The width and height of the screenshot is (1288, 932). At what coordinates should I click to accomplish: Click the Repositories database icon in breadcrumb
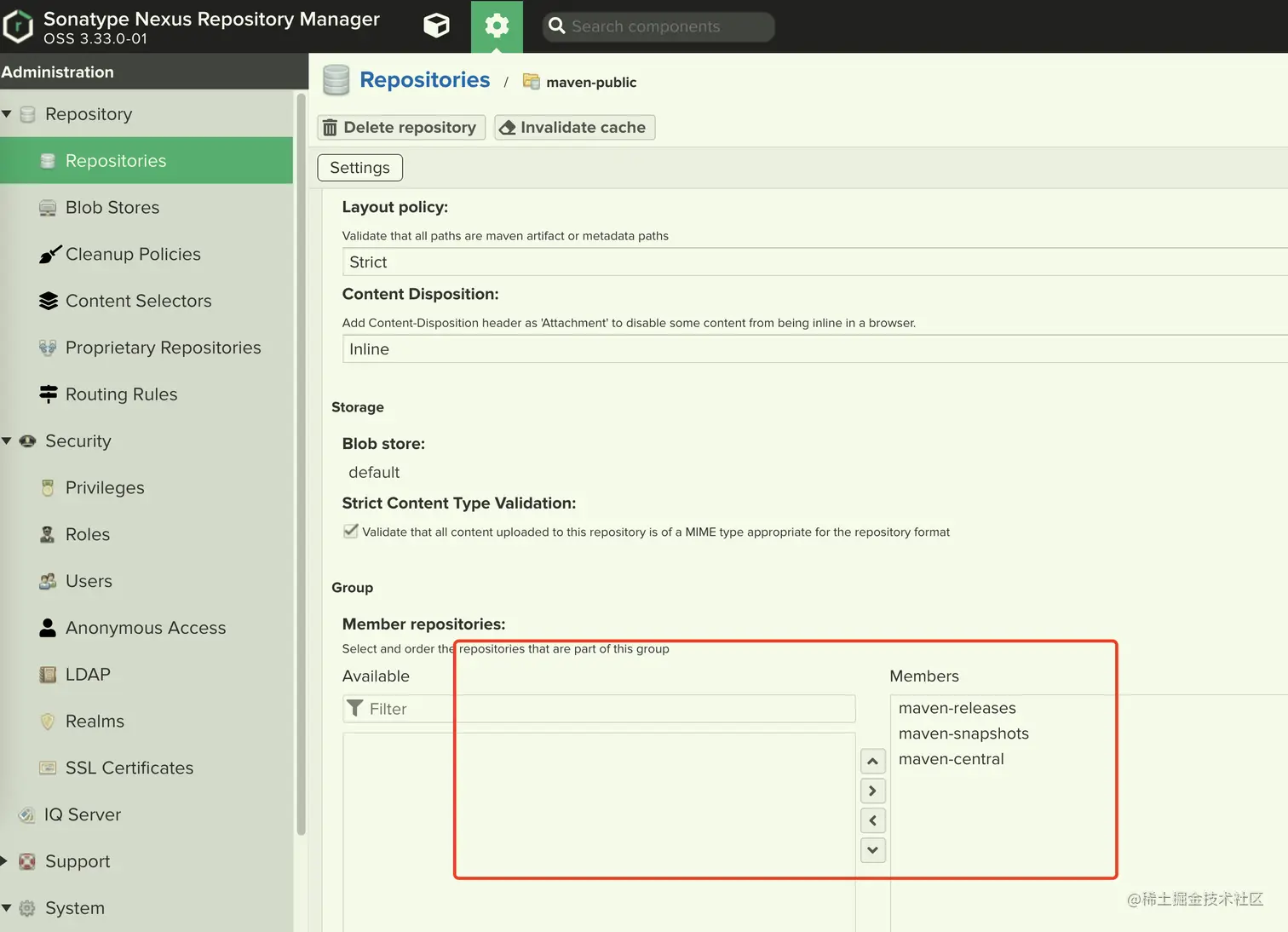[x=336, y=80]
